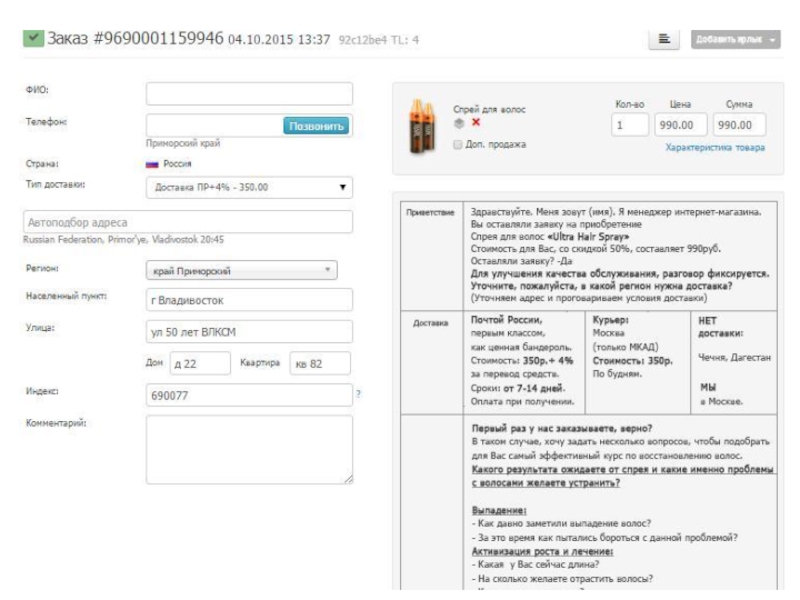
Task: Open the 'Добавить ярлык' dropdown
Action: [x=735, y=39]
